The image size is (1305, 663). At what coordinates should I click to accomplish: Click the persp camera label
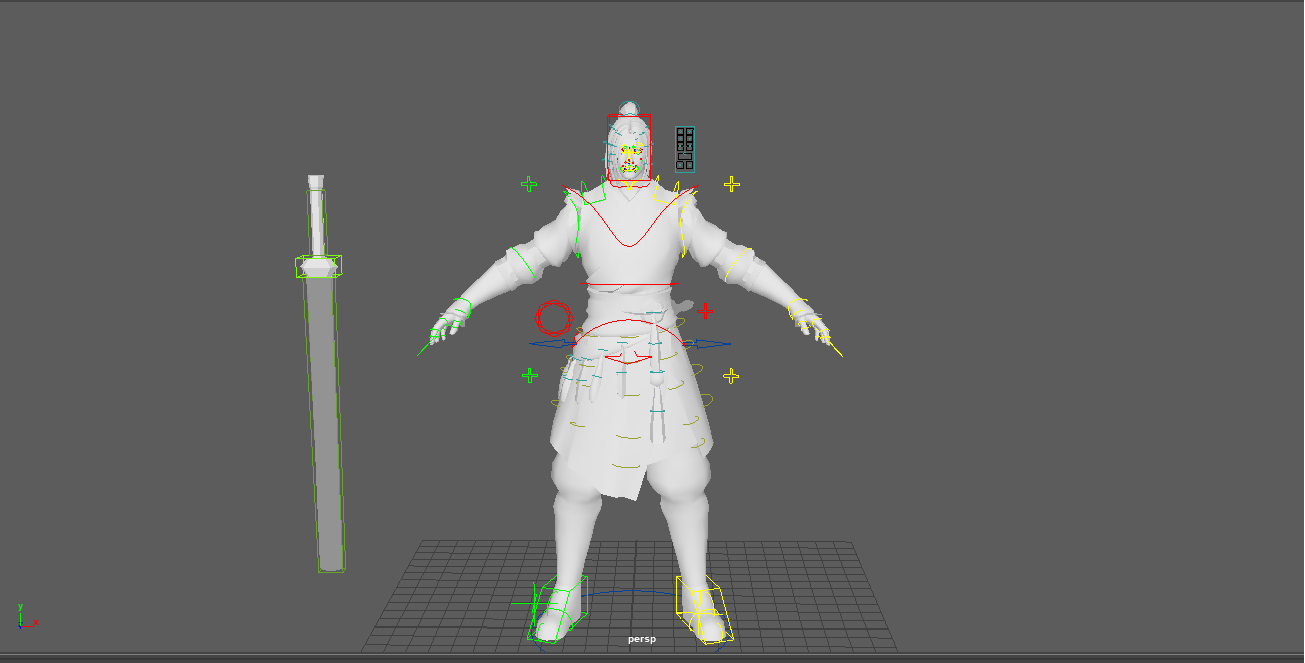pos(641,638)
